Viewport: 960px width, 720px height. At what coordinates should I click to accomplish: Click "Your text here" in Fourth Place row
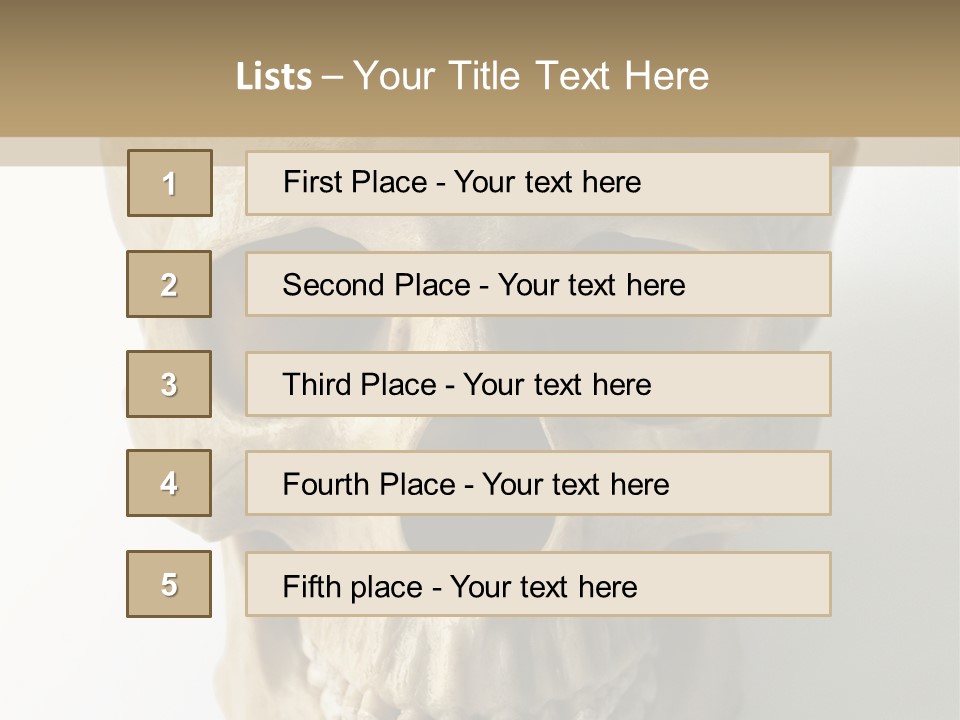(575, 485)
